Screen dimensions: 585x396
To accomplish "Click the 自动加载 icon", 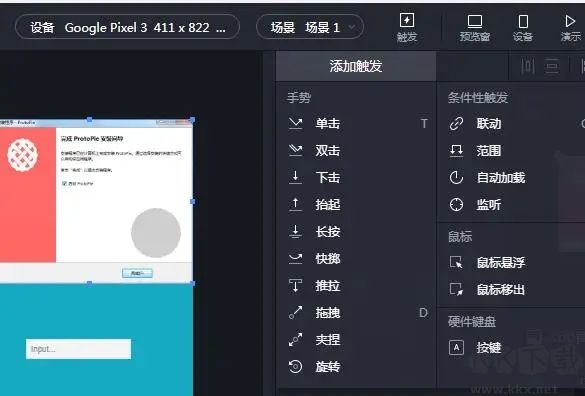I will click(456, 178).
